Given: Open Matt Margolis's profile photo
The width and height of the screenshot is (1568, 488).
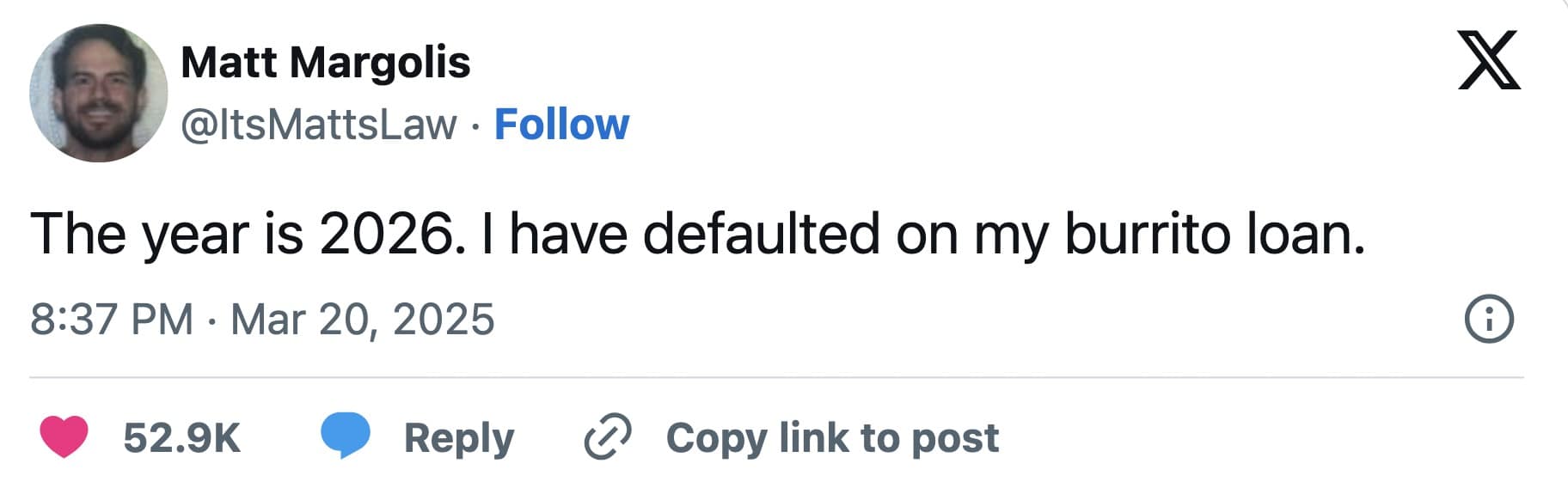Looking at the screenshot, I should coord(98,93).
